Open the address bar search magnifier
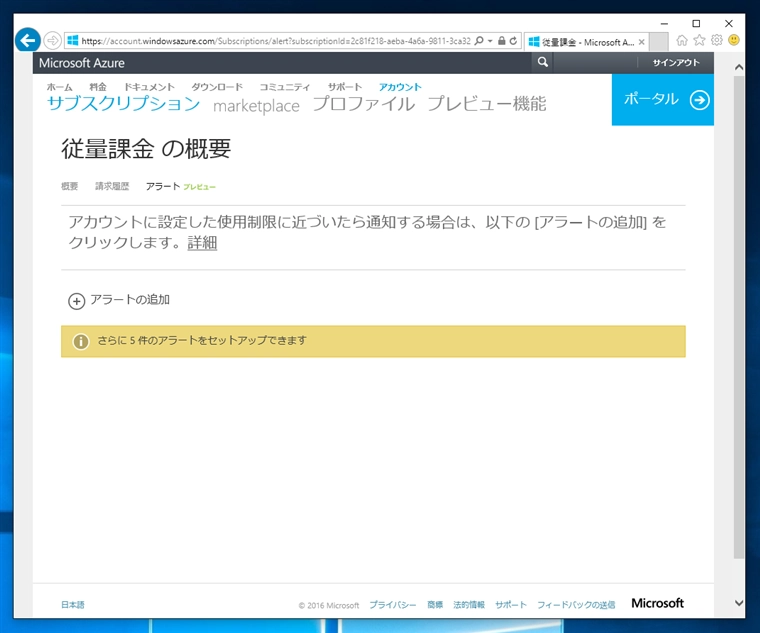Screen dimensions: 760x633 coord(479,41)
